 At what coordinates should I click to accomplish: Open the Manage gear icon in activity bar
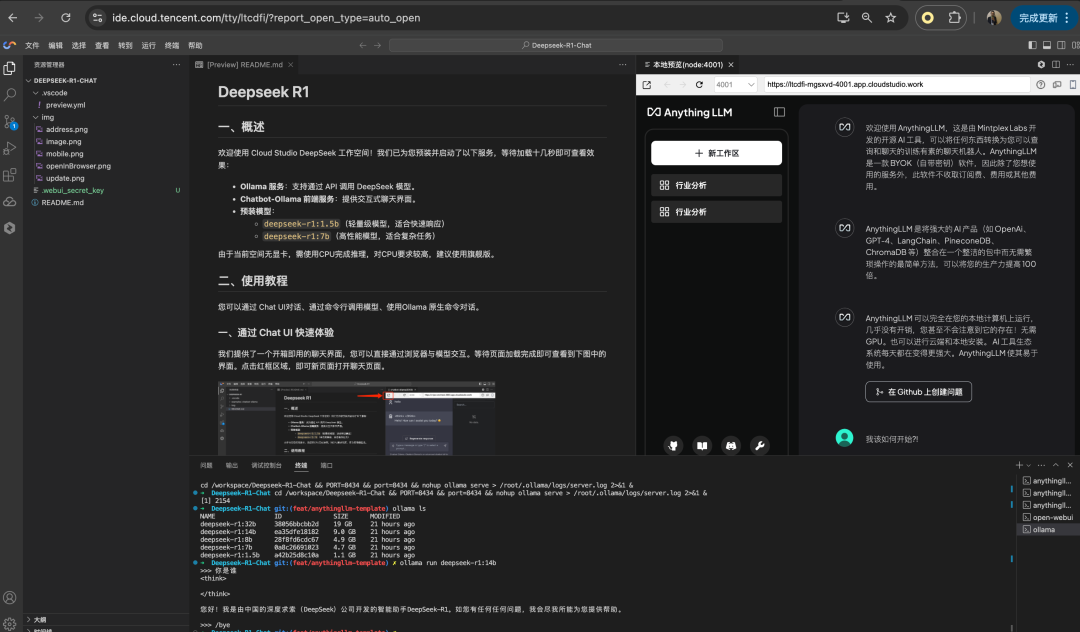[x=10, y=623]
